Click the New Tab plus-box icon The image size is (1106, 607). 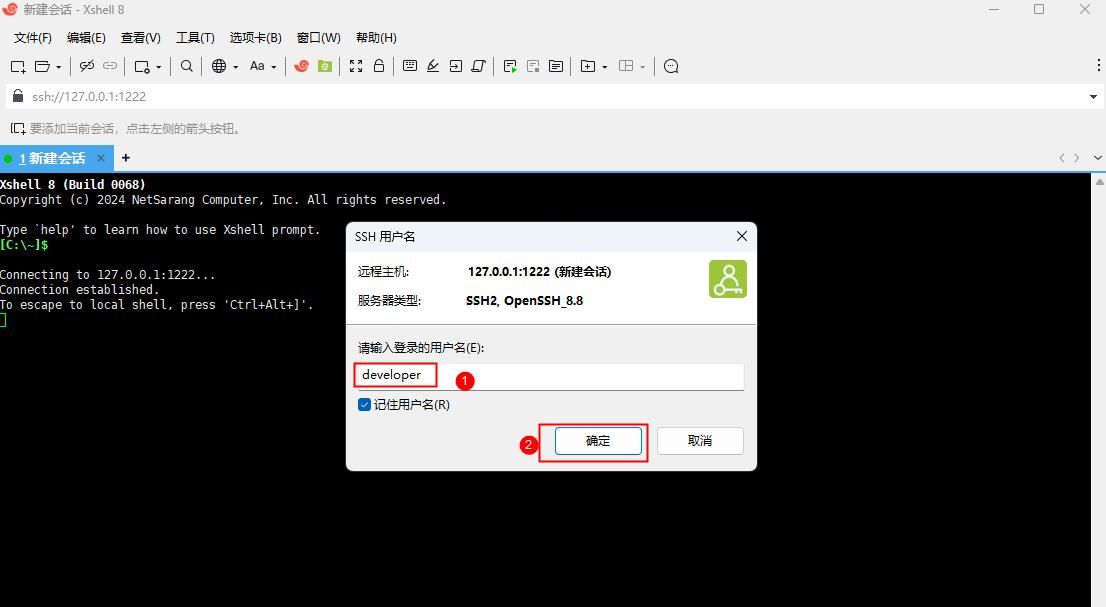click(x=588, y=66)
